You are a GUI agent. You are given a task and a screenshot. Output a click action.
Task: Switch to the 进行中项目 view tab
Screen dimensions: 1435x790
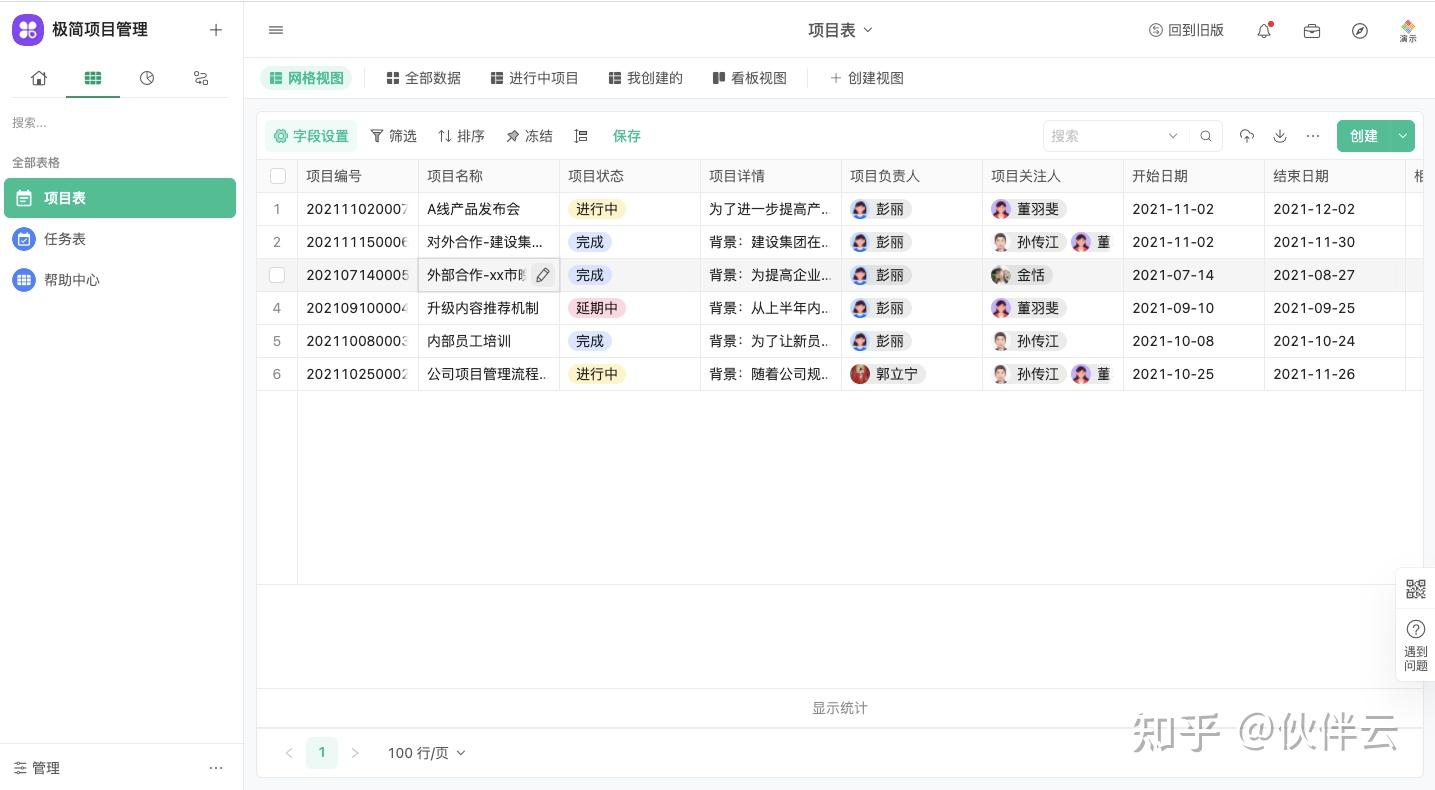click(534, 78)
